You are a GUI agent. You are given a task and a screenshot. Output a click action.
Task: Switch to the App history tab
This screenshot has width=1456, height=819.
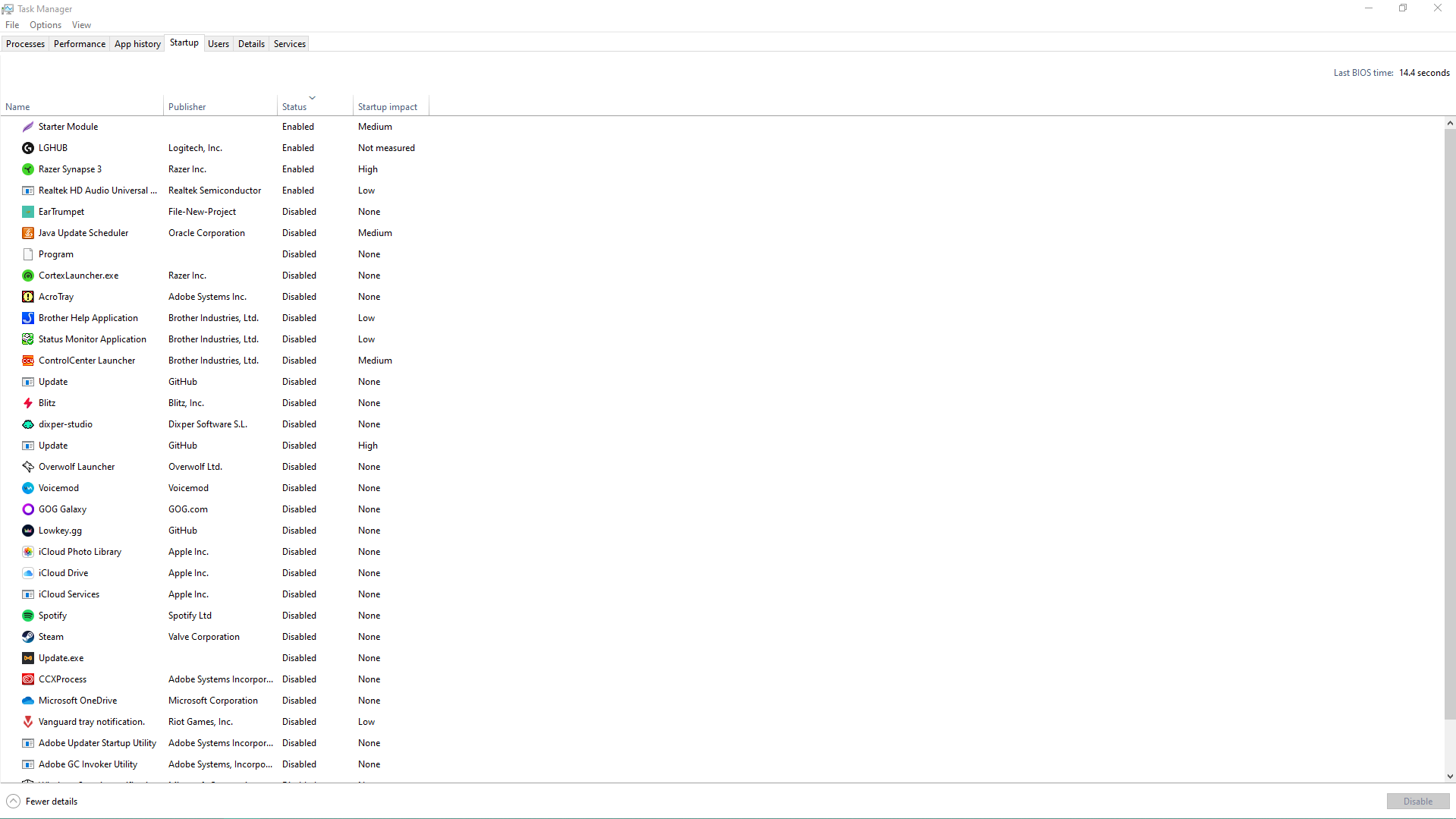(137, 44)
